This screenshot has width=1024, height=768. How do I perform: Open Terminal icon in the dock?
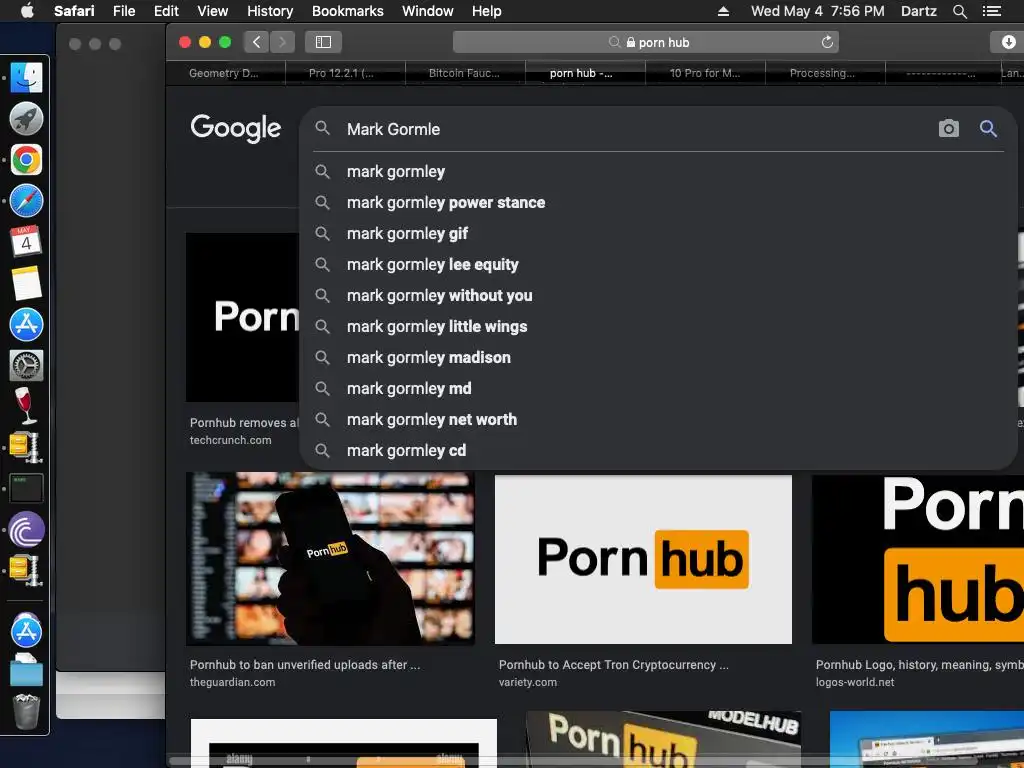point(26,488)
